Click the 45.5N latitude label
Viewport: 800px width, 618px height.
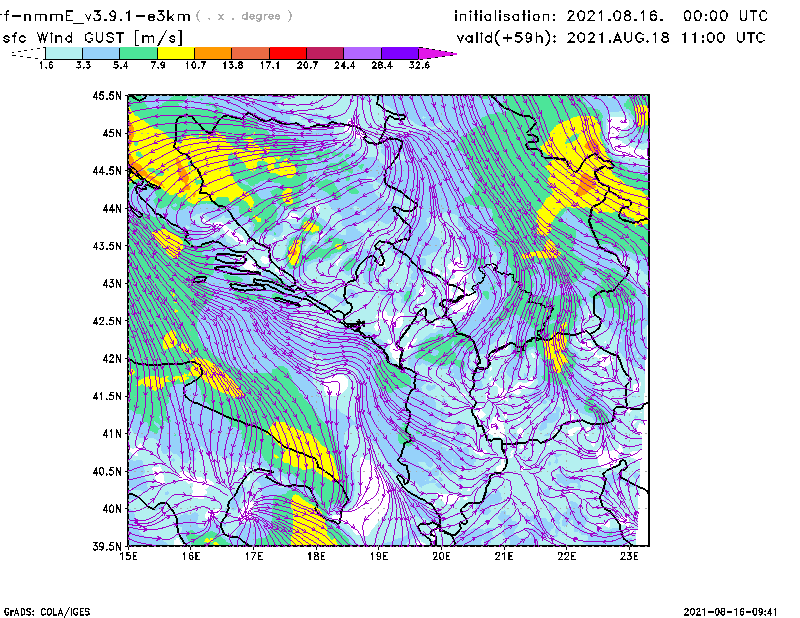pyautogui.click(x=107, y=95)
